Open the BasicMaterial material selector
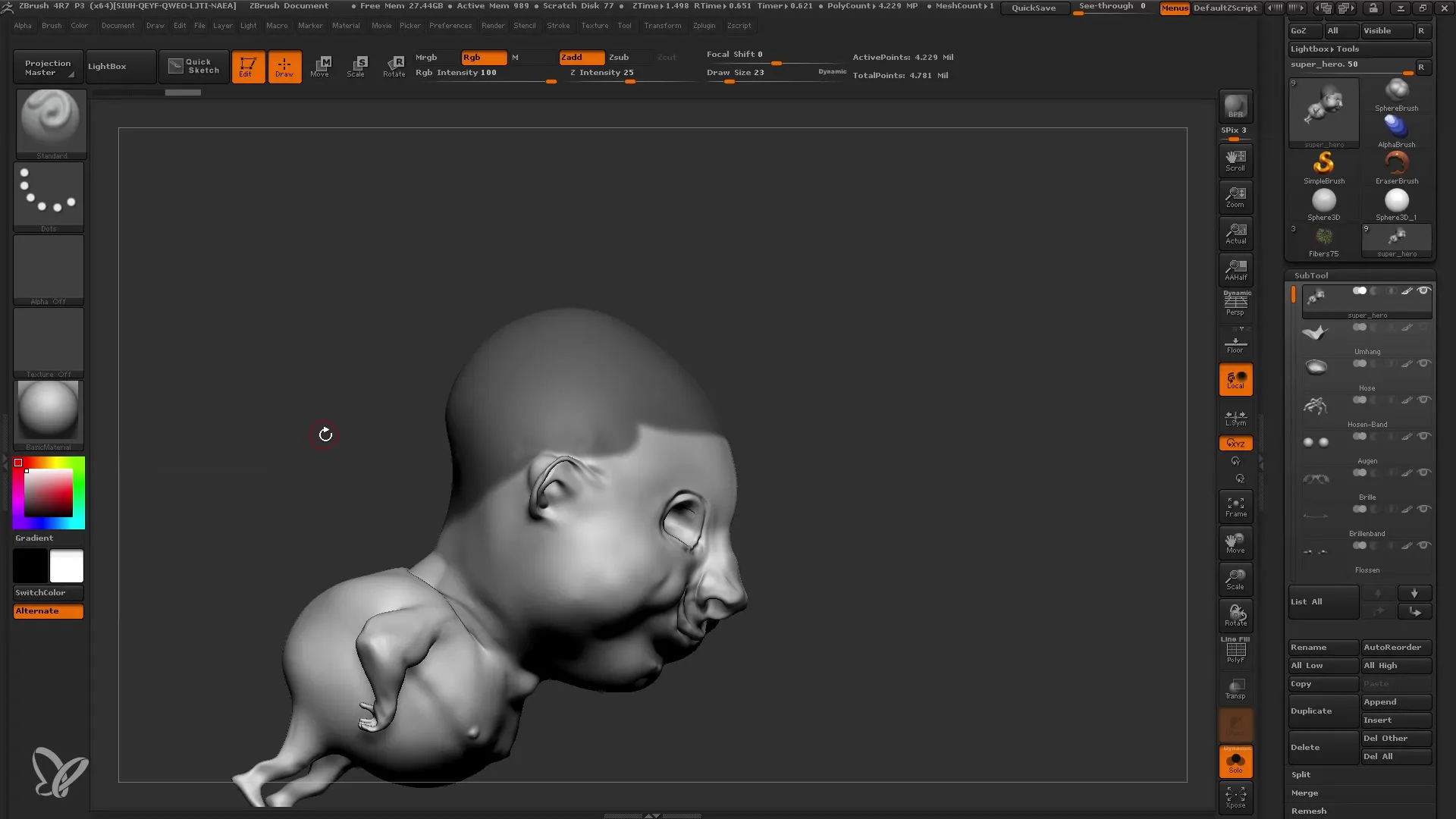The width and height of the screenshot is (1456, 819). (x=49, y=415)
